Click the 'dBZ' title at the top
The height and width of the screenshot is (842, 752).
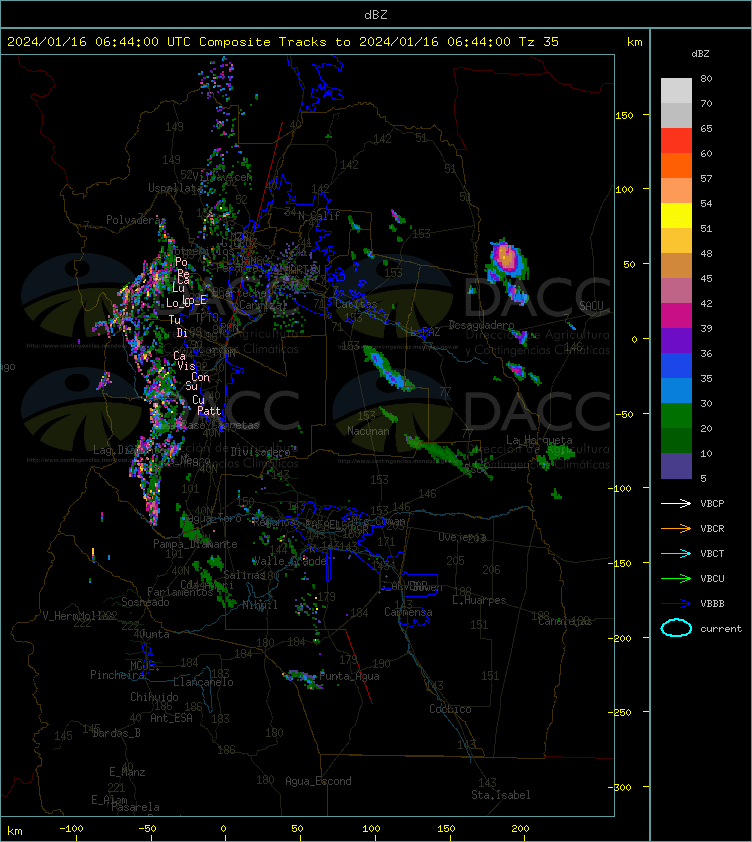pos(375,14)
